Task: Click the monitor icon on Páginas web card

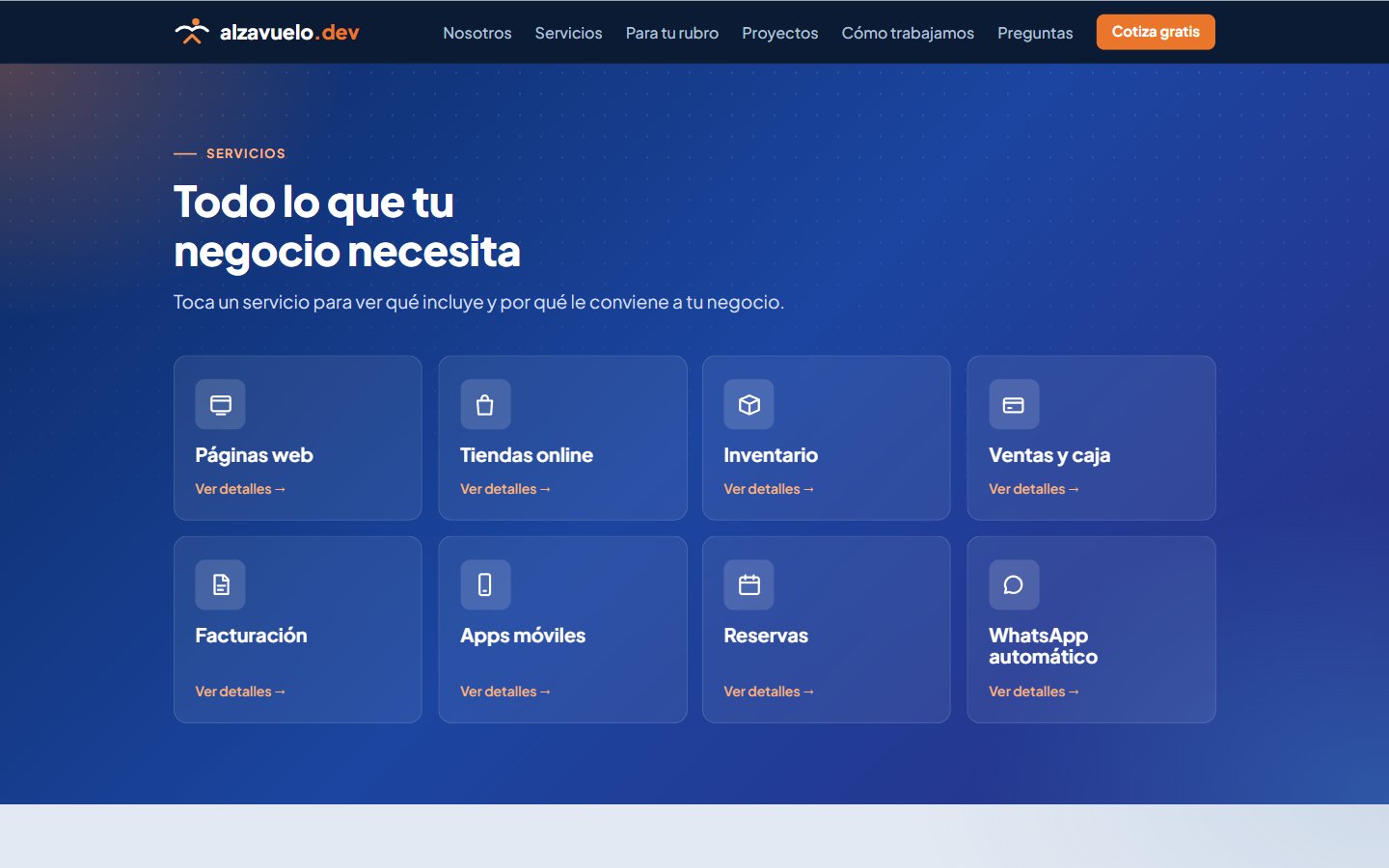Action: coord(221,405)
